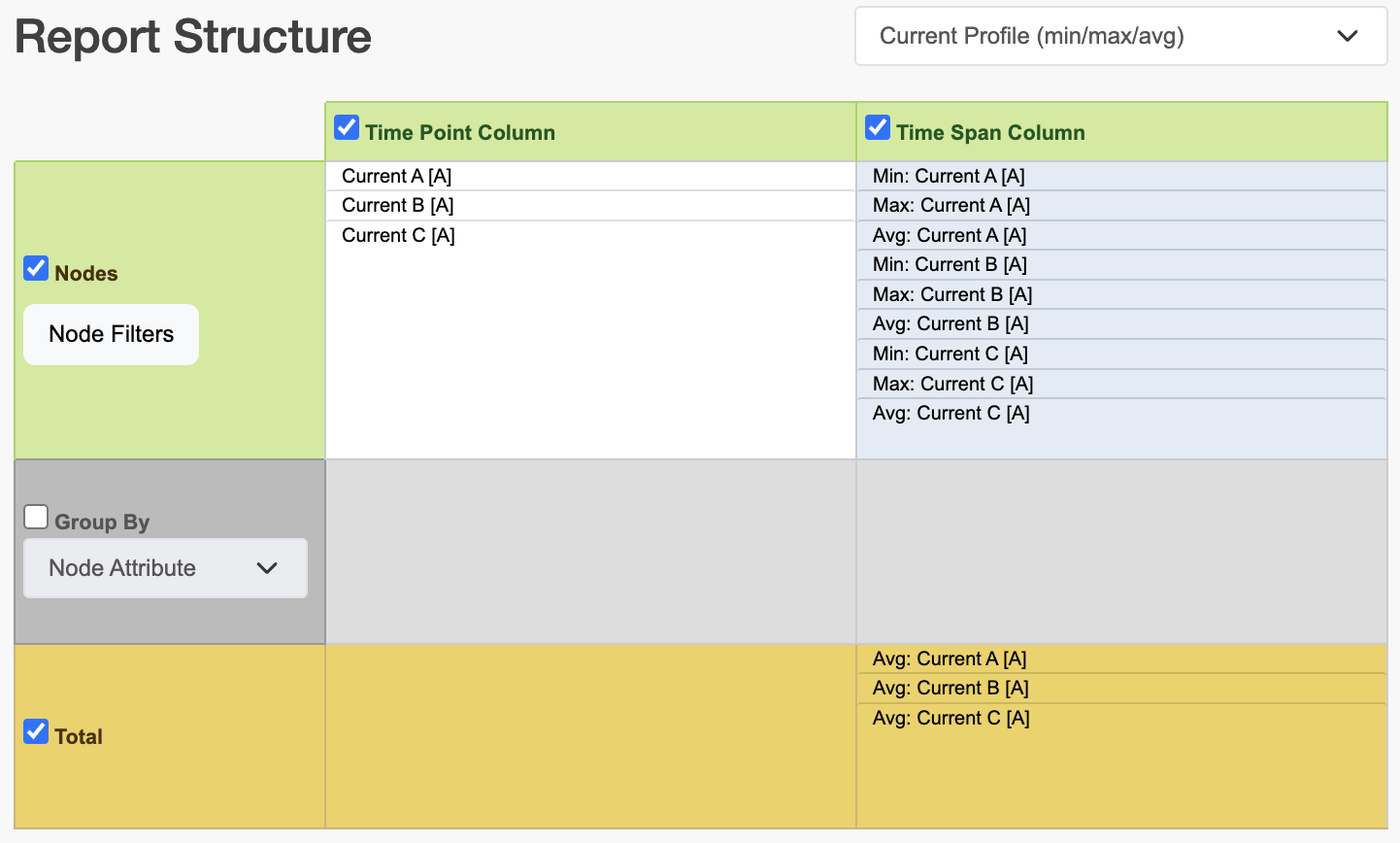Click Min: Current A [A] entry
The height and width of the screenshot is (843, 1400).
point(949,176)
